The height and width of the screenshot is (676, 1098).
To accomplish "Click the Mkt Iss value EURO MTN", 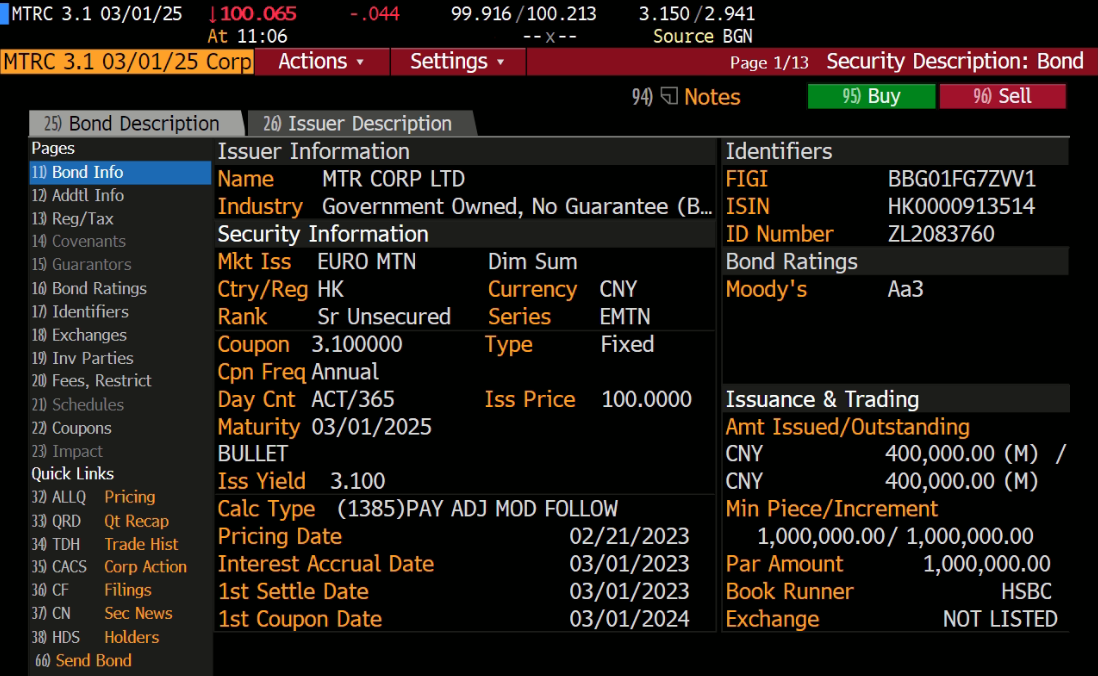I will pos(366,262).
